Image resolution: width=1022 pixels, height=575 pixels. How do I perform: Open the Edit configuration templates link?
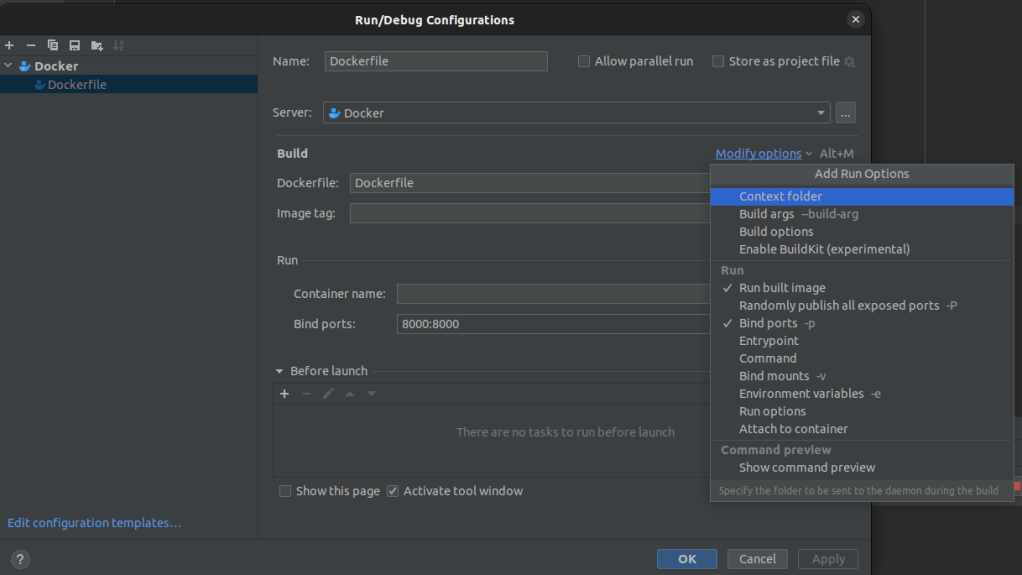pyautogui.click(x=94, y=523)
